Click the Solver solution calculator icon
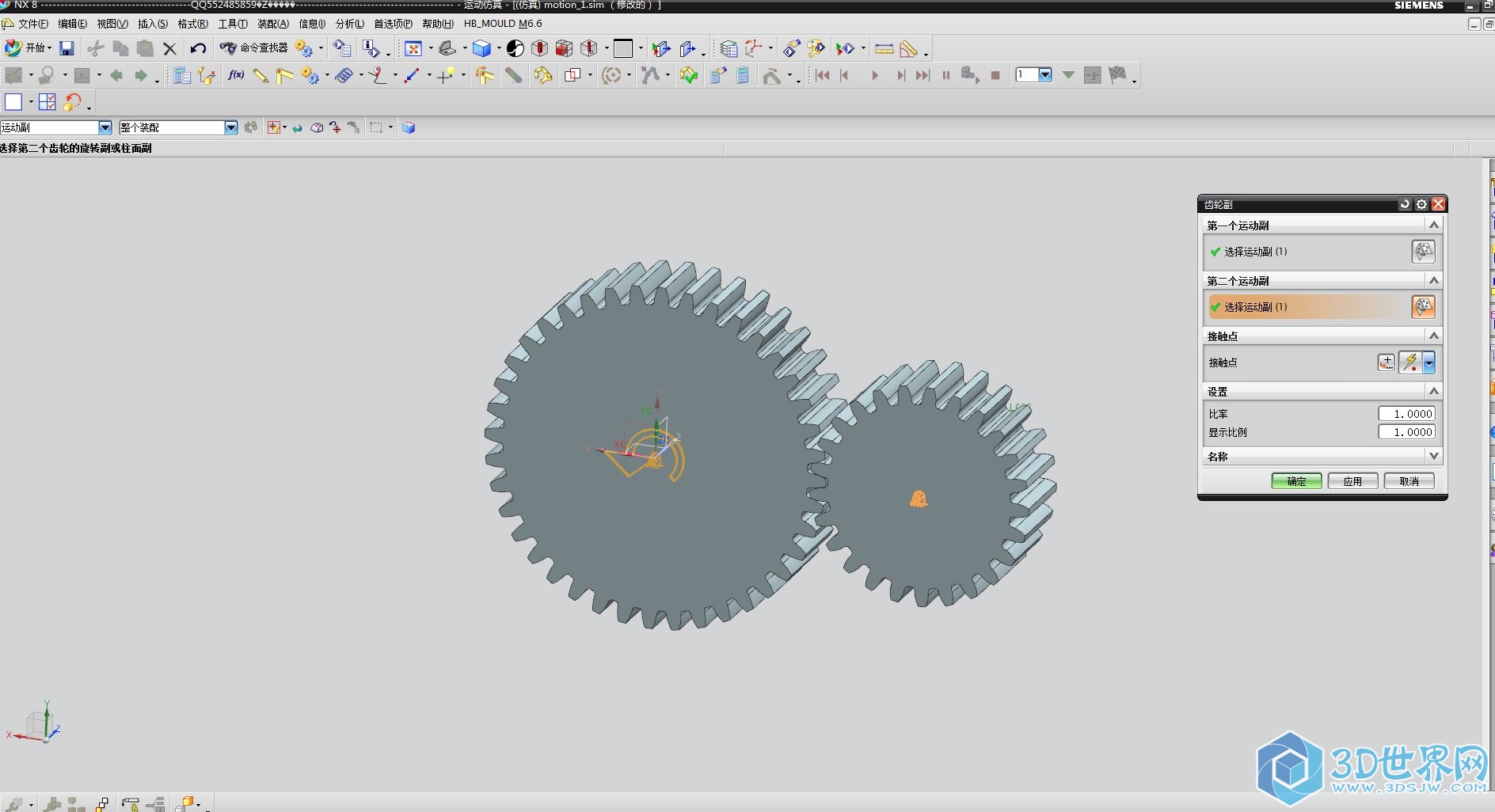1495x812 pixels. click(x=743, y=75)
